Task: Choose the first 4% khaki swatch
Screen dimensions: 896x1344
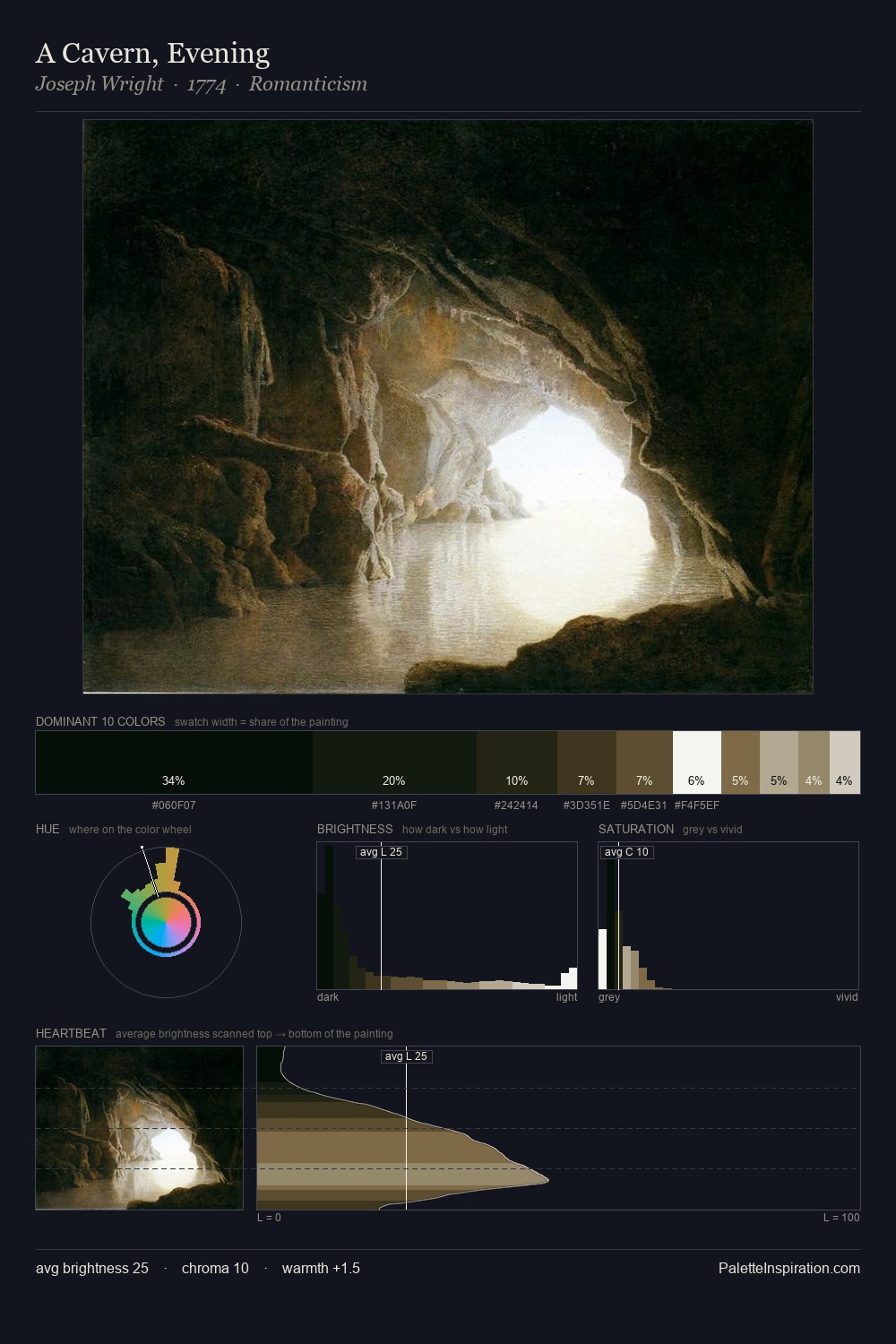Action: [x=814, y=762]
